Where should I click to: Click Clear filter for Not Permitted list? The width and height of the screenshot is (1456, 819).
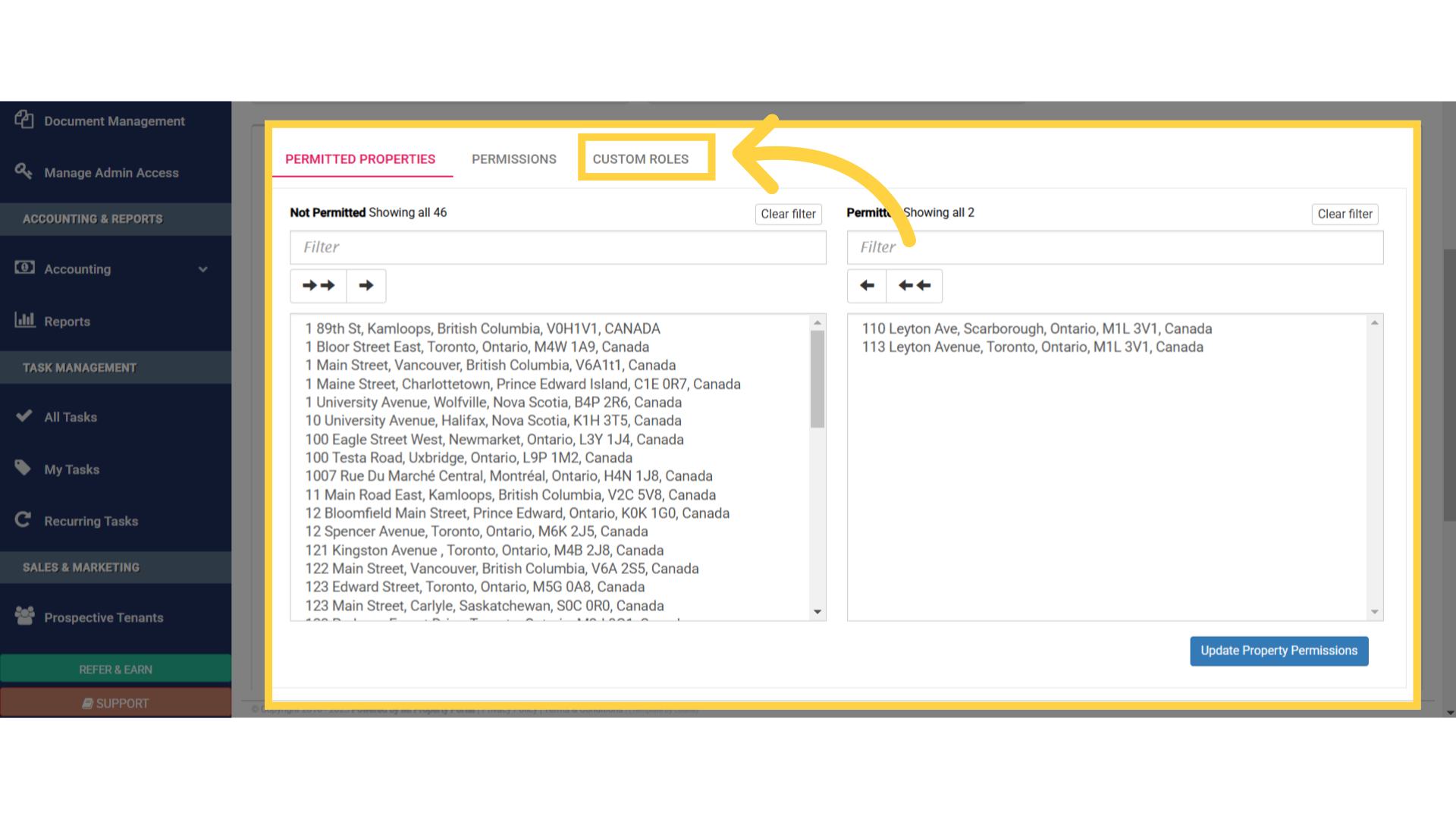click(788, 214)
